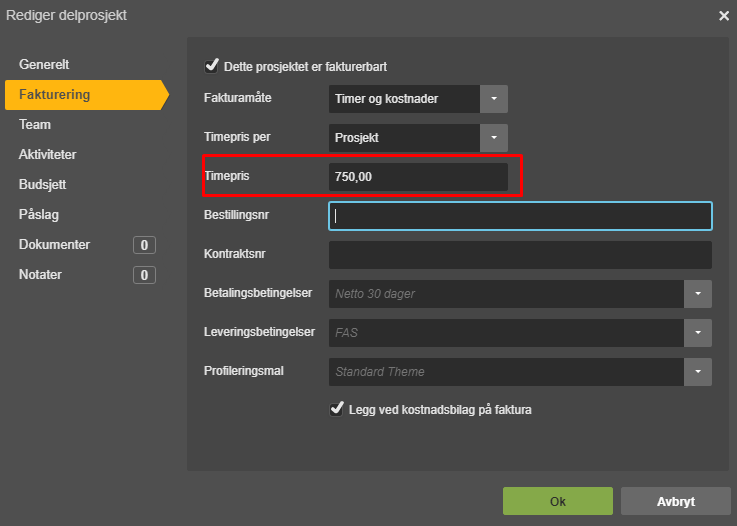737x526 pixels.
Task: Go to the Aktiviteter tab
Action: pos(47,155)
